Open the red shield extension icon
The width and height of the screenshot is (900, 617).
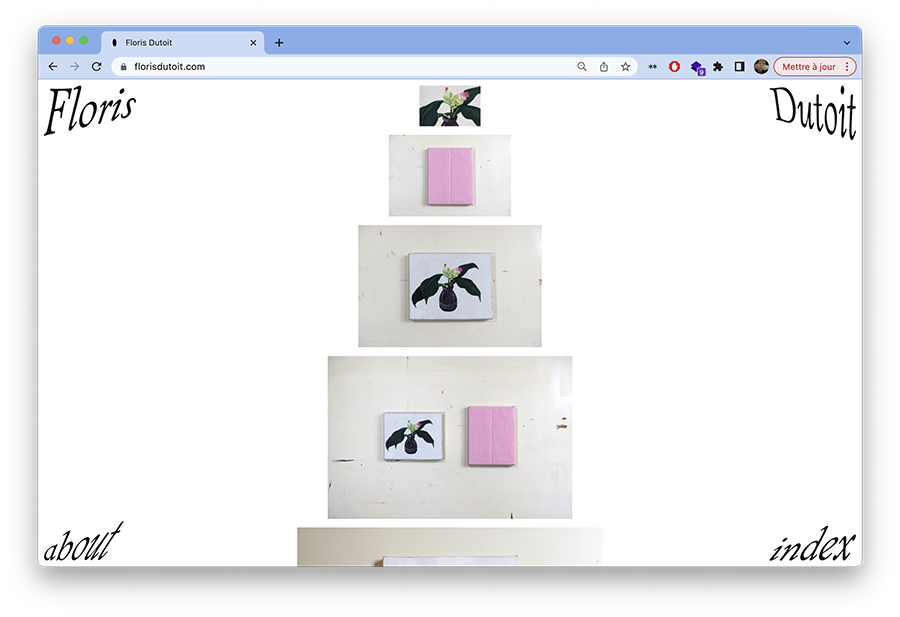point(674,67)
